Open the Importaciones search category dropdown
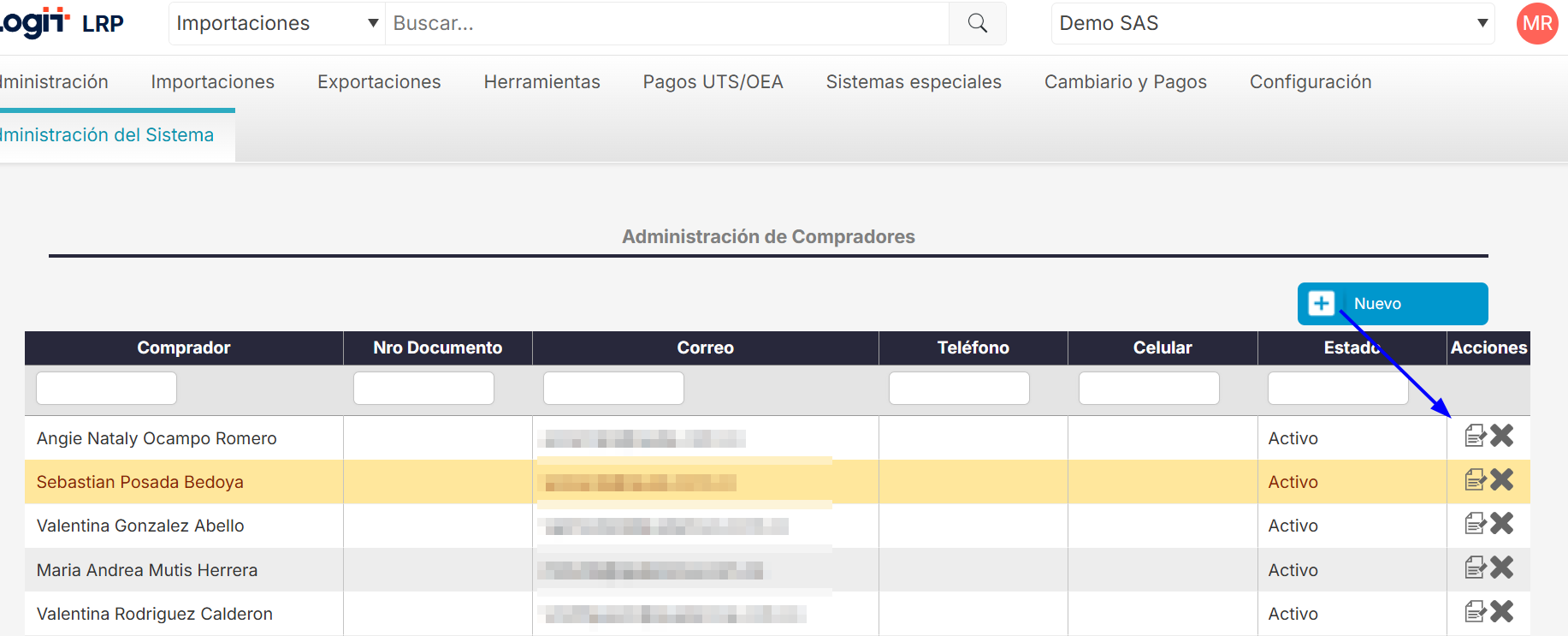Viewport: 1568px width, 636px height. click(277, 23)
